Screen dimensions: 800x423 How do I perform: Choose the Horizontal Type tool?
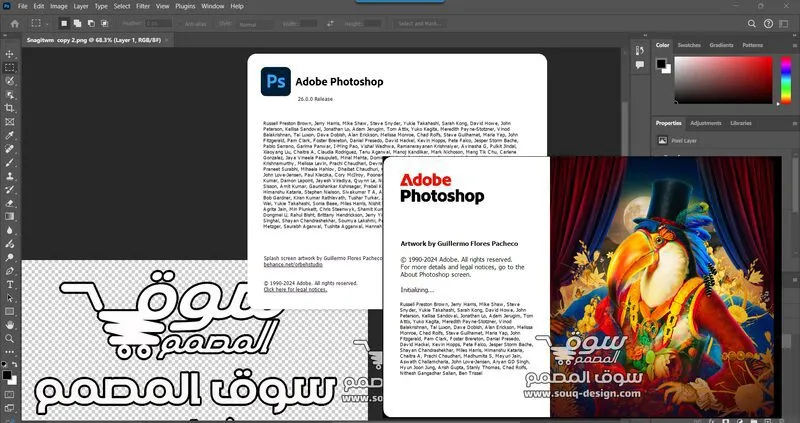10,284
